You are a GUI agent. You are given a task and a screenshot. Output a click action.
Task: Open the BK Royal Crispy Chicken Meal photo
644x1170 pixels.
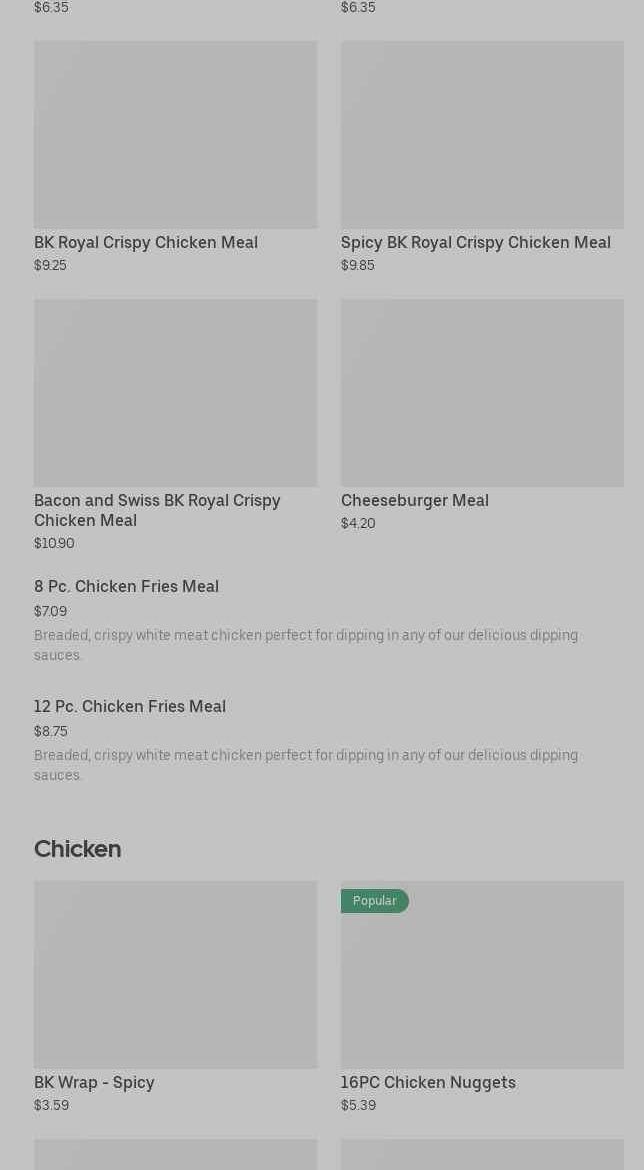(x=175, y=134)
